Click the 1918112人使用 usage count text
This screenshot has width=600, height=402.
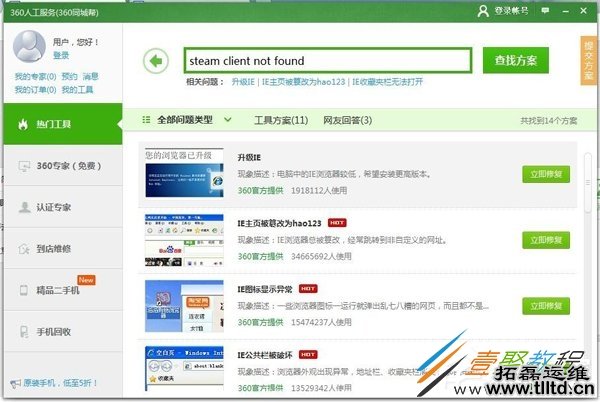coord(319,190)
